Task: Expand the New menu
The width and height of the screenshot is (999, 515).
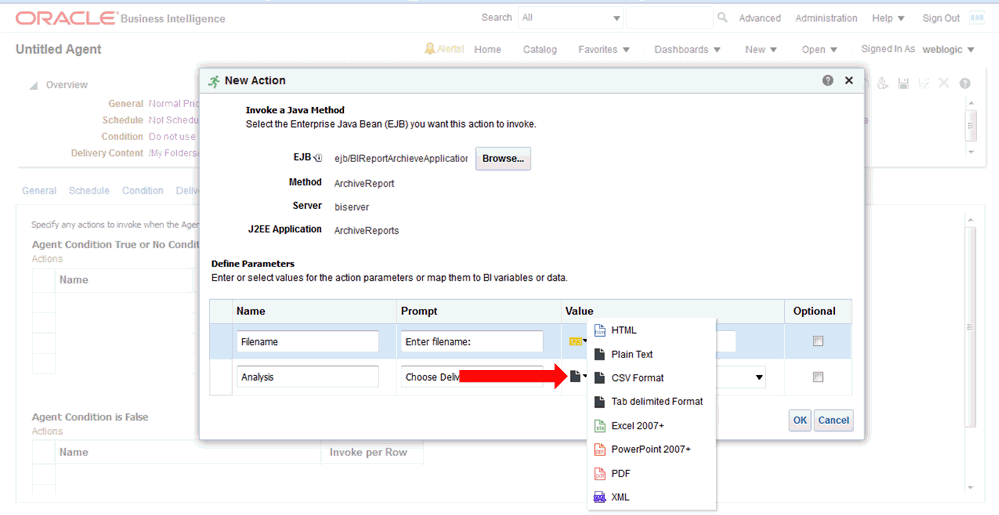Action: coord(761,49)
